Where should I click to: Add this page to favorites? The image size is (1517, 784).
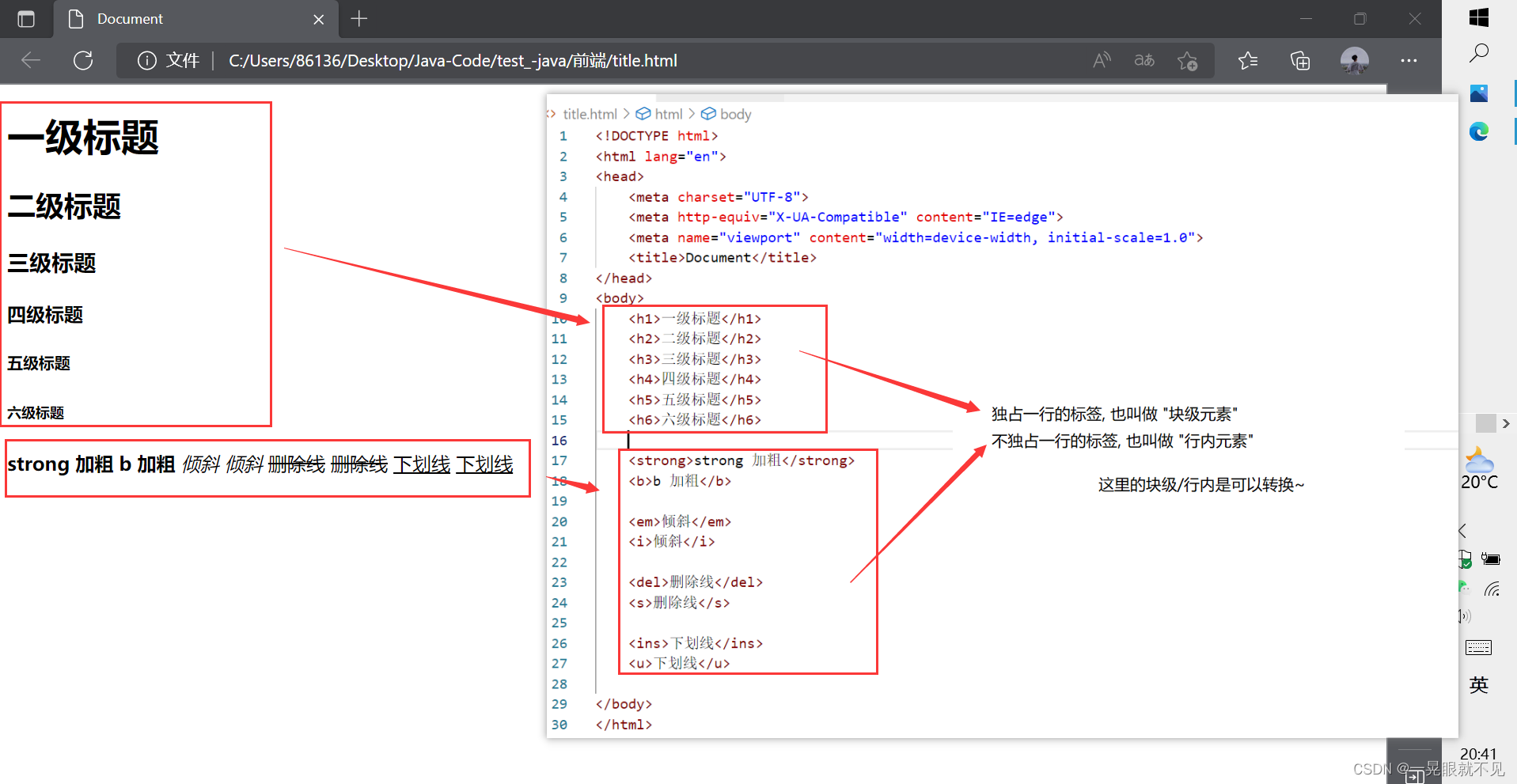pyautogui.click(x=1187, y=61)
